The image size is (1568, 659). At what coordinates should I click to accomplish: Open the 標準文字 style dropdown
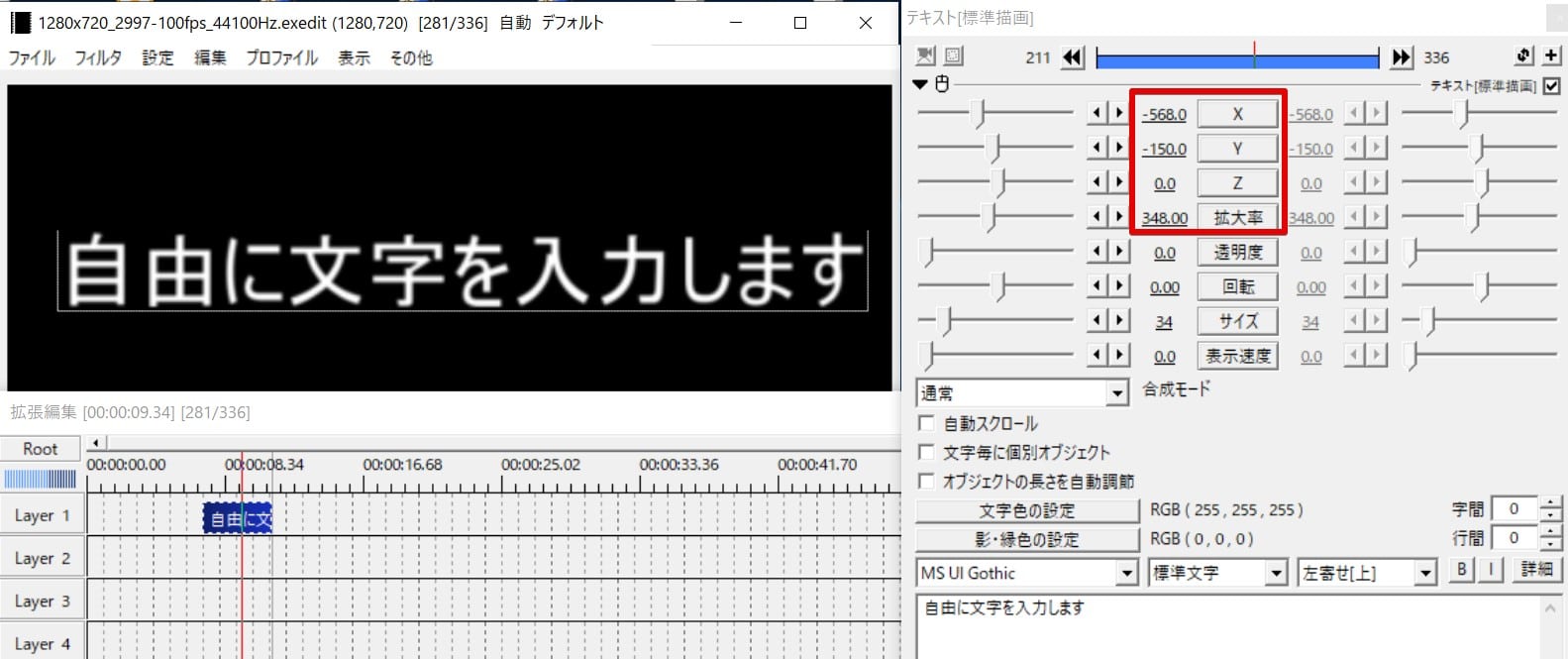1217,573
